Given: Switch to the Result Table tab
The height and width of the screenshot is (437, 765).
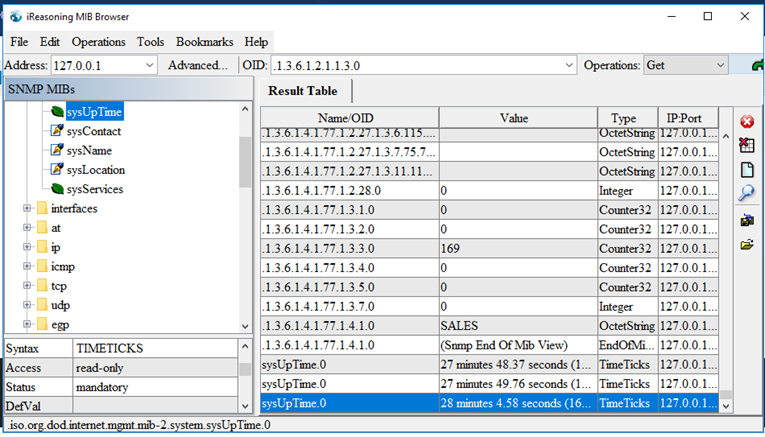Looking at the screenshot, I should [303, 91].
